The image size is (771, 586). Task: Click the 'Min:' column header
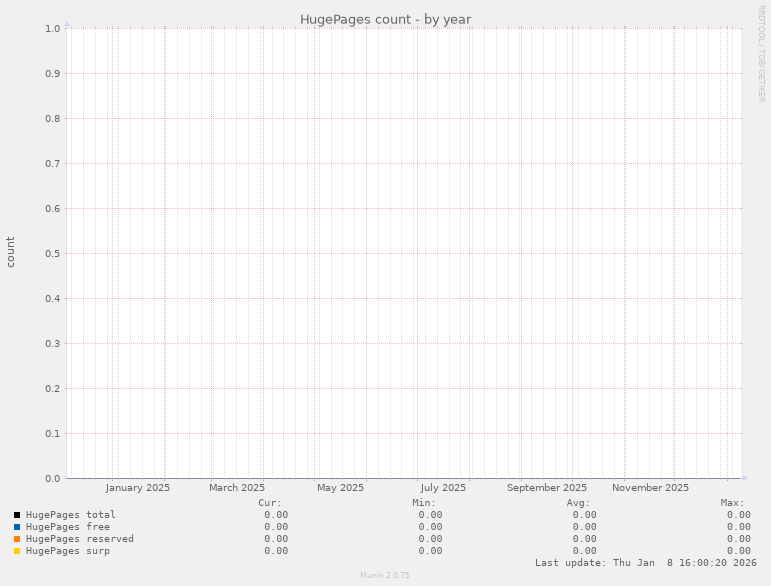(x=424, y=503)
